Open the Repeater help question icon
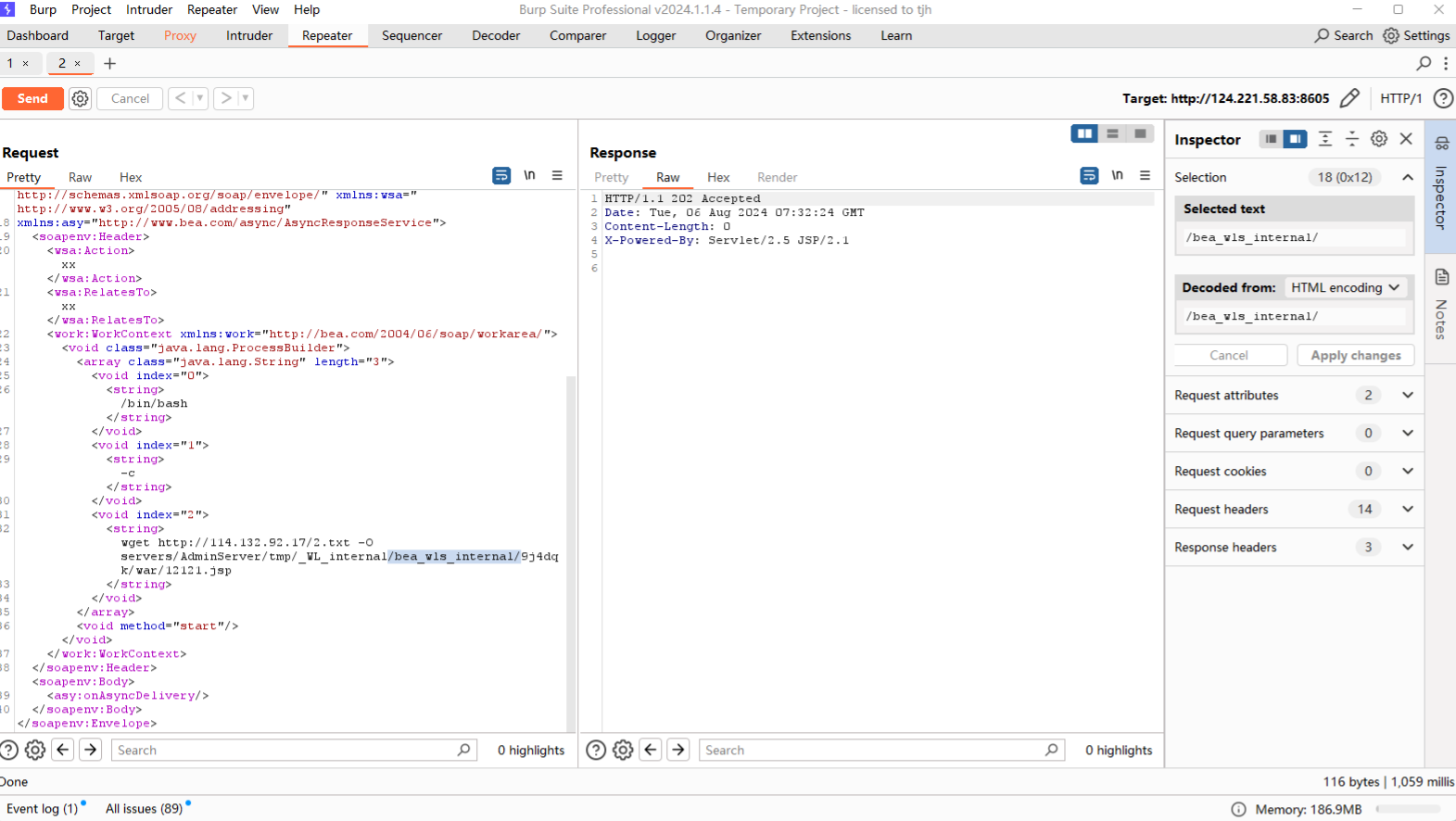1456x821 pixels. [x=1443, y=98]
